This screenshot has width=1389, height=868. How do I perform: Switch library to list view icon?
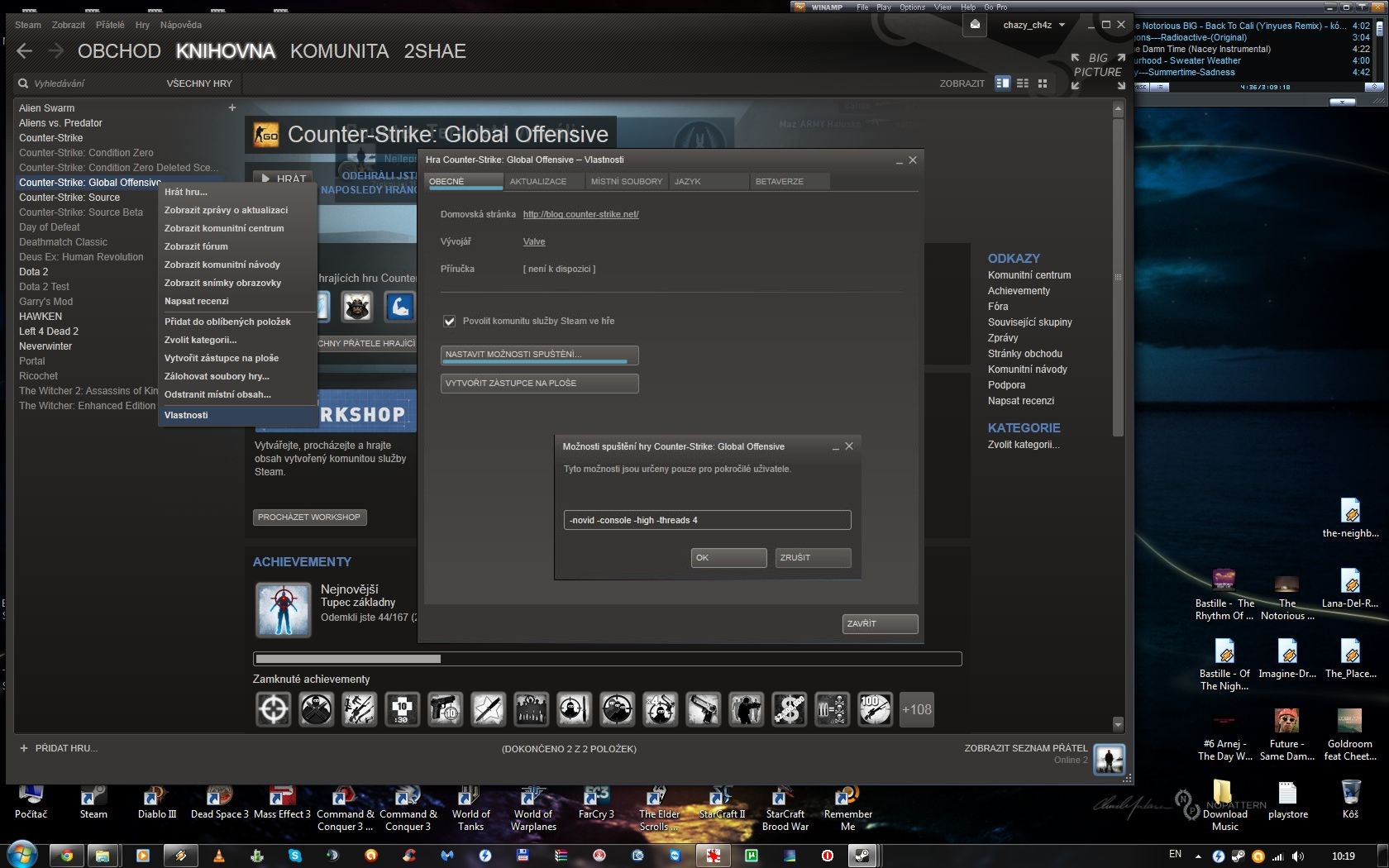(x=1023, y=83)
